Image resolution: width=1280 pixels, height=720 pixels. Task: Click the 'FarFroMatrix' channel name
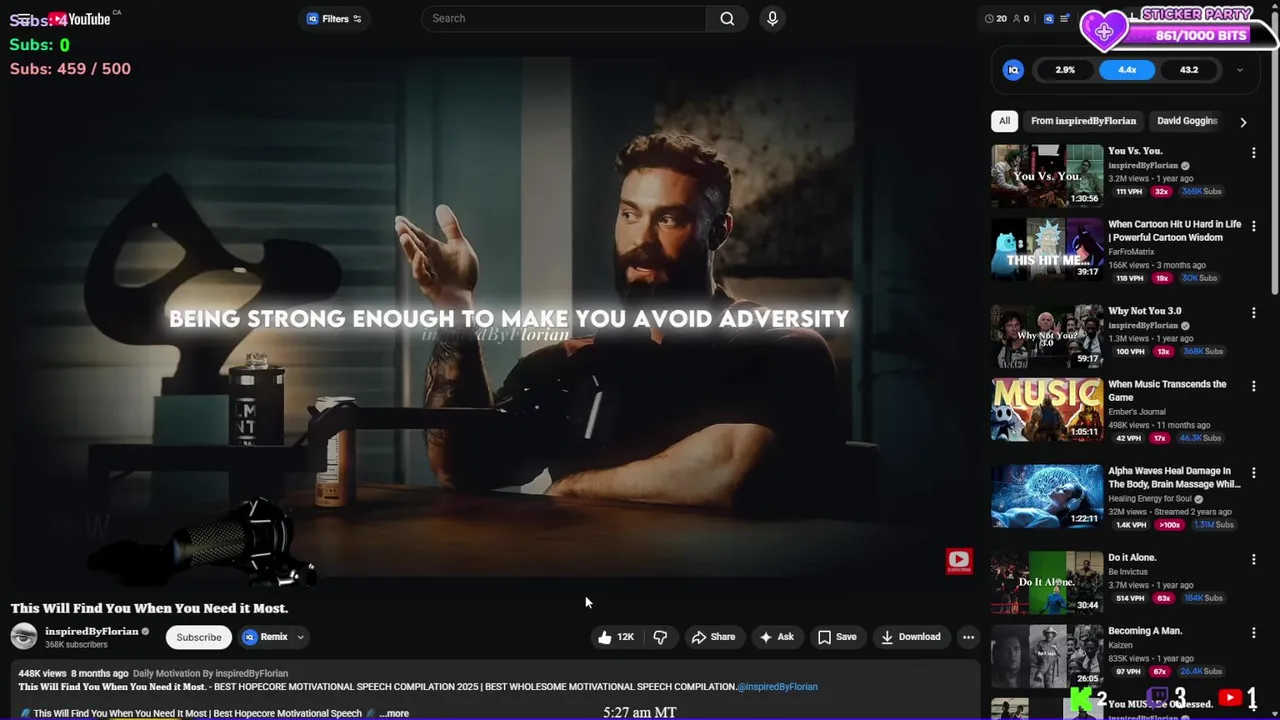coord(1132,252)
